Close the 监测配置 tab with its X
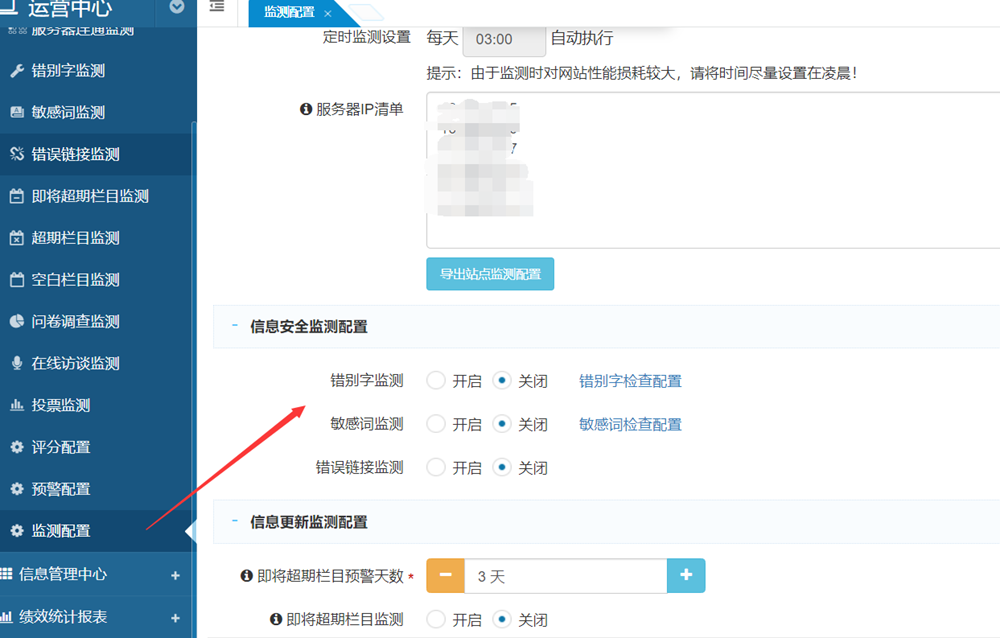This screenshot has width=1000, height=638. pos(327,13)
